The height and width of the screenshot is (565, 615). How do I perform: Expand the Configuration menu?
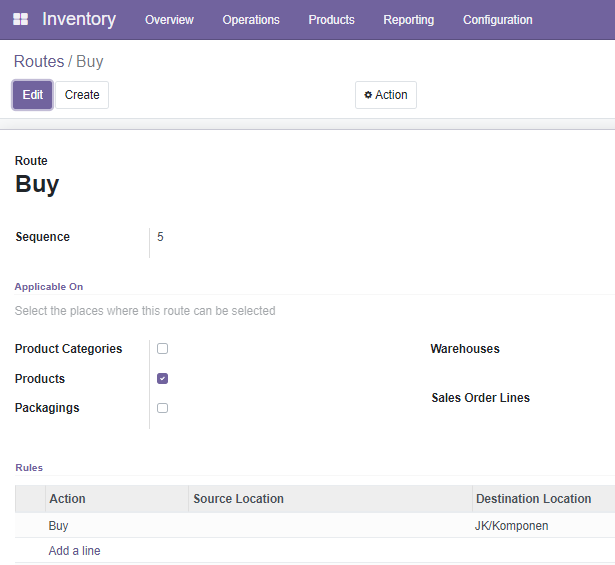coord(498,20)
